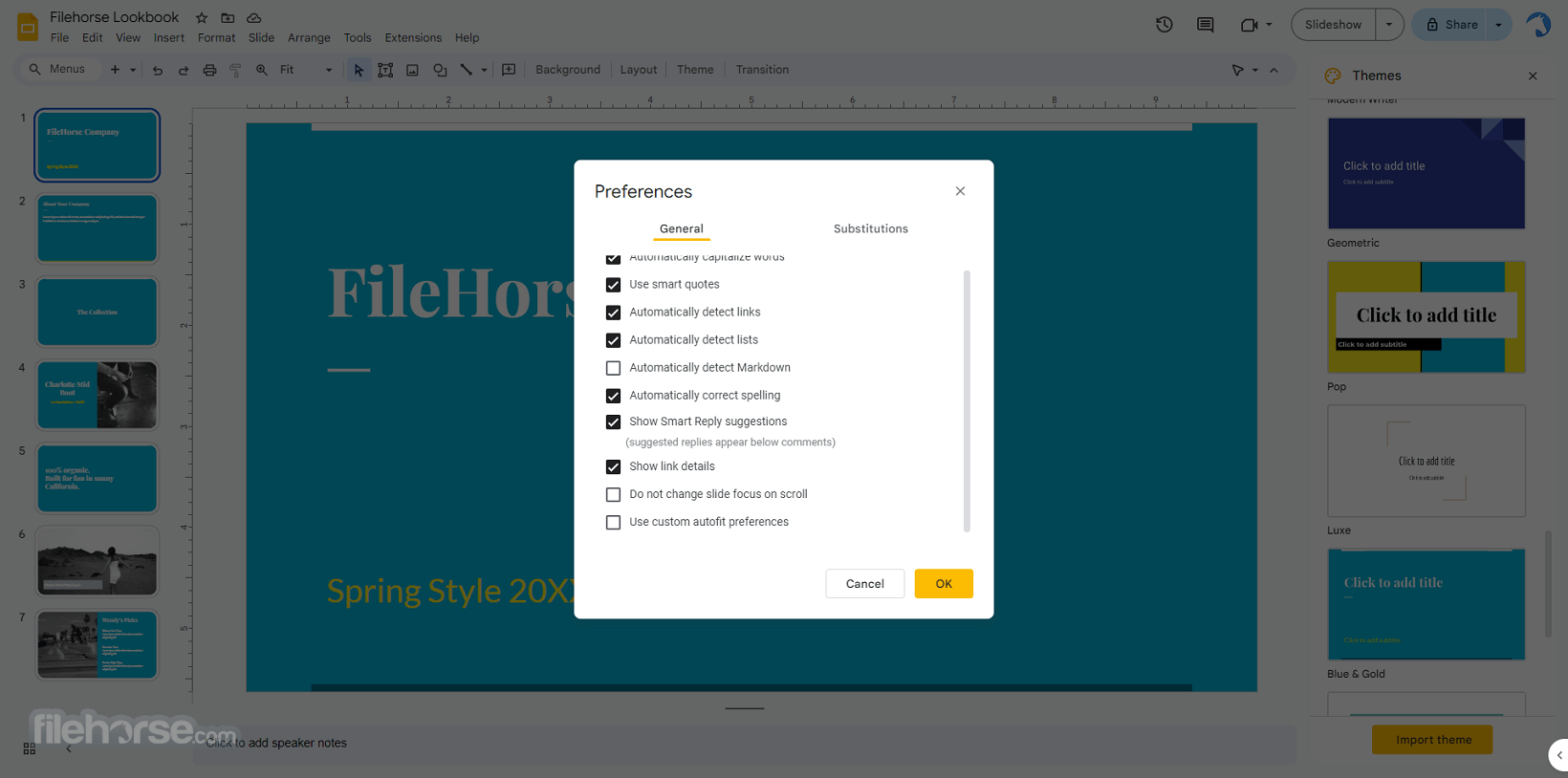Open the Share options dropdown arrow
Screen dimensions: 1568x778
[1498, 25]
